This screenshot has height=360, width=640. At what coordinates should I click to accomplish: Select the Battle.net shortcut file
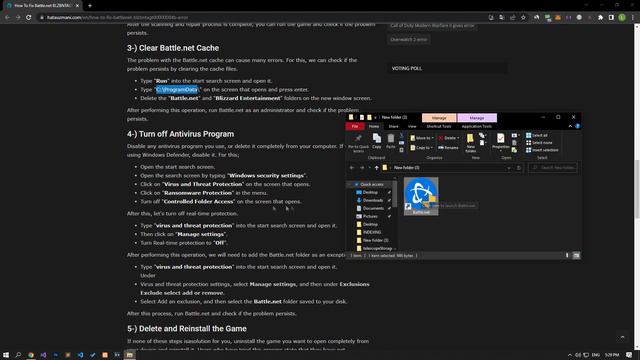pos(421,196)
